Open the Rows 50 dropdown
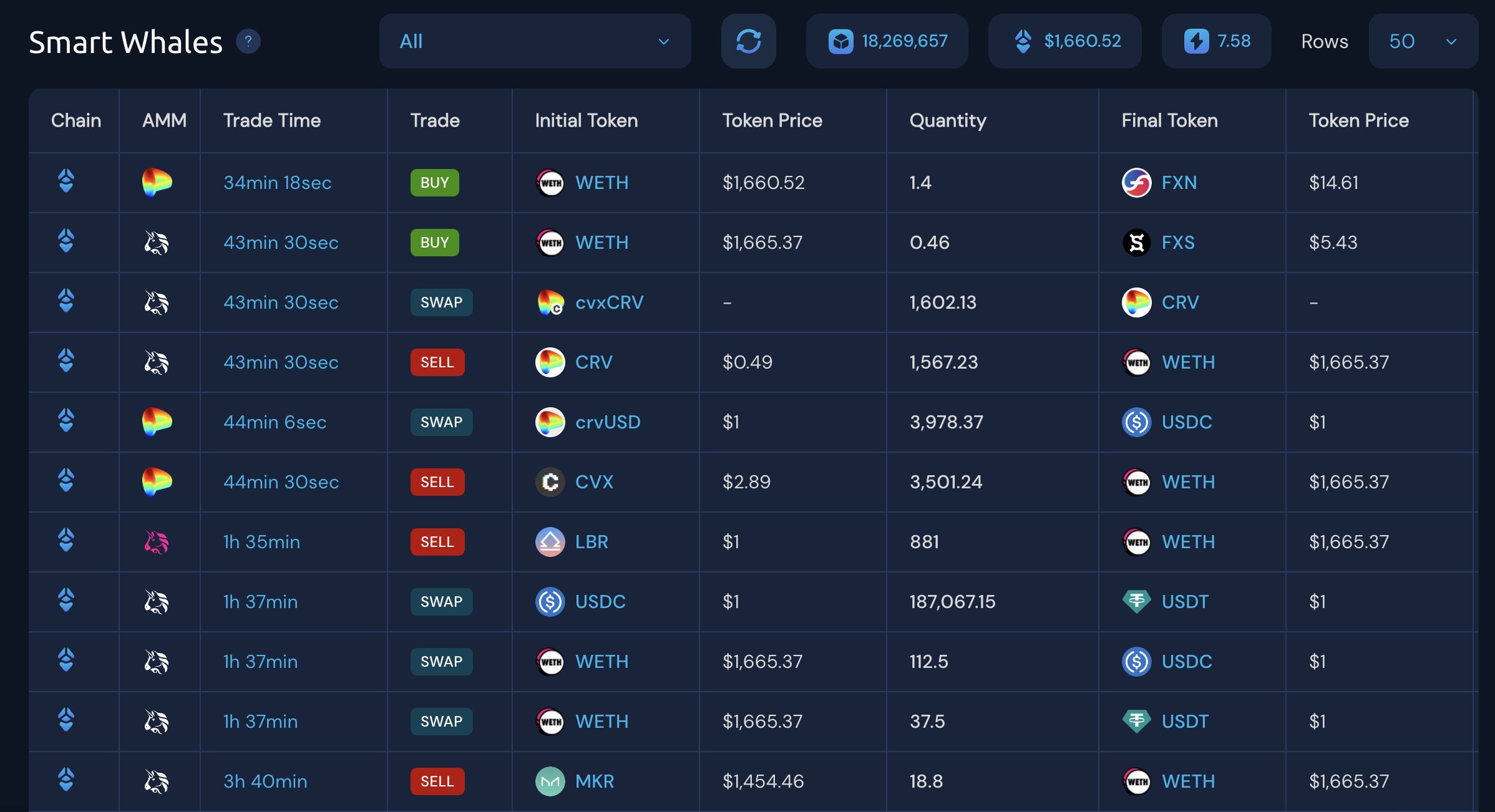Image resolution: width=1495 pixels, height=812 pixels. (1423, 41)
